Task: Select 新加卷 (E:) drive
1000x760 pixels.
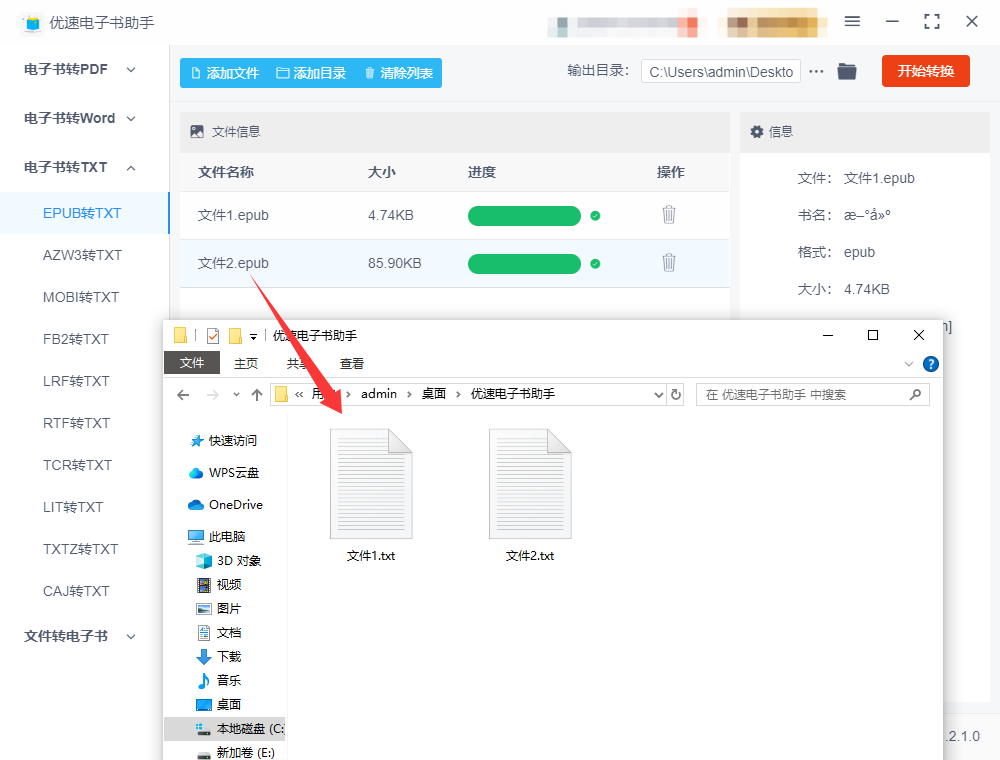Action: pyautogui.click(x=236, y=752)
